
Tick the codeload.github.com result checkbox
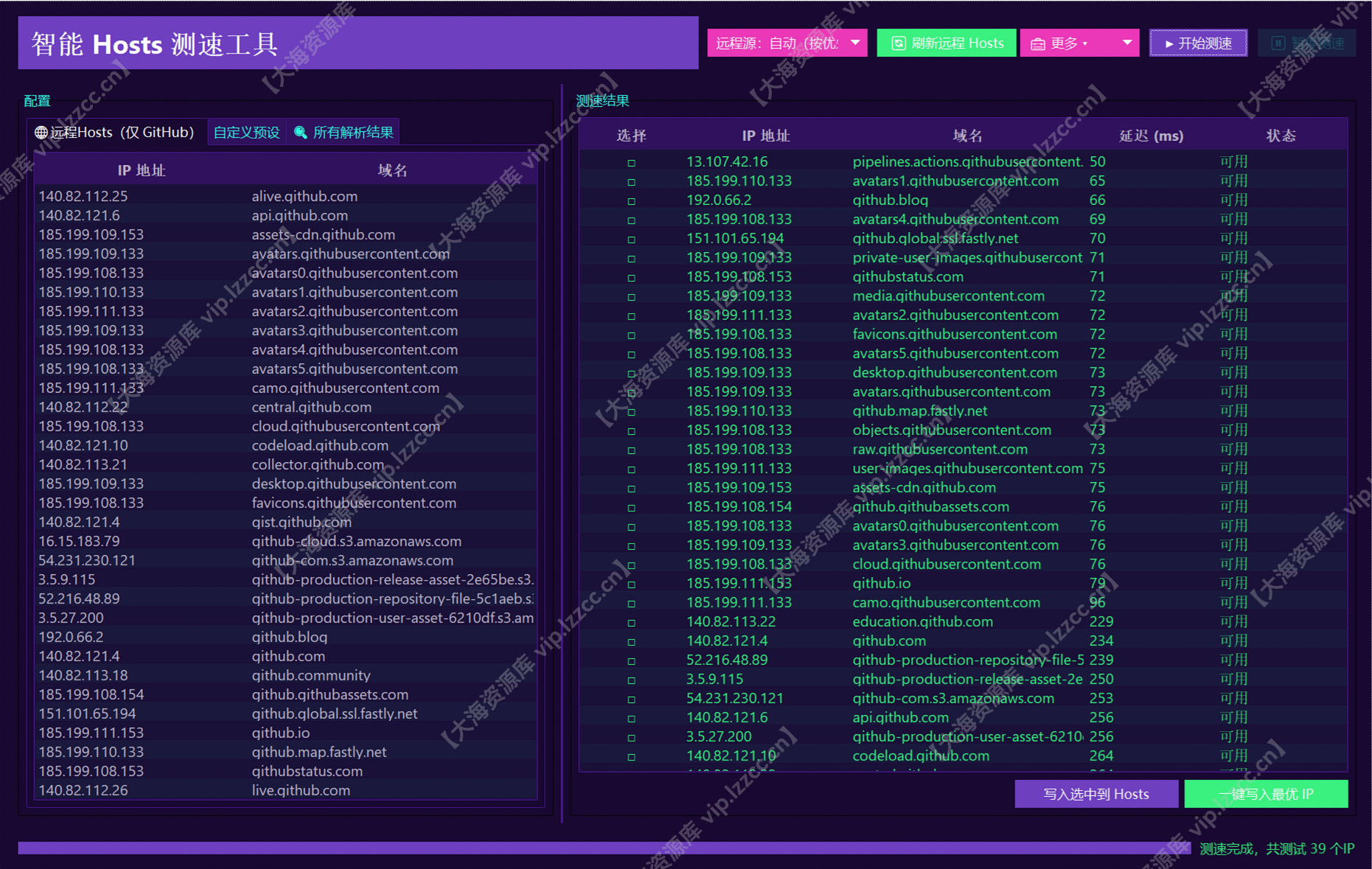click(x=631, y=756)
